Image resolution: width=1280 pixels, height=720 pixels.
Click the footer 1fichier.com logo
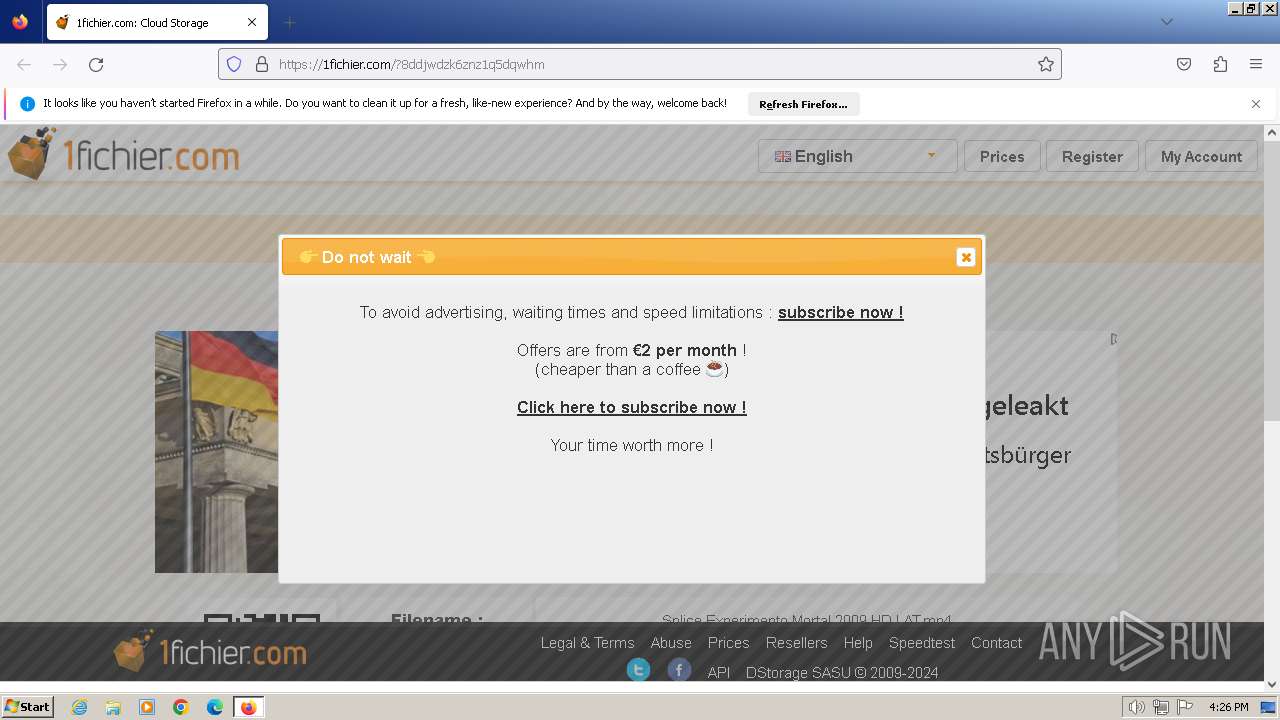pos(211,652)
